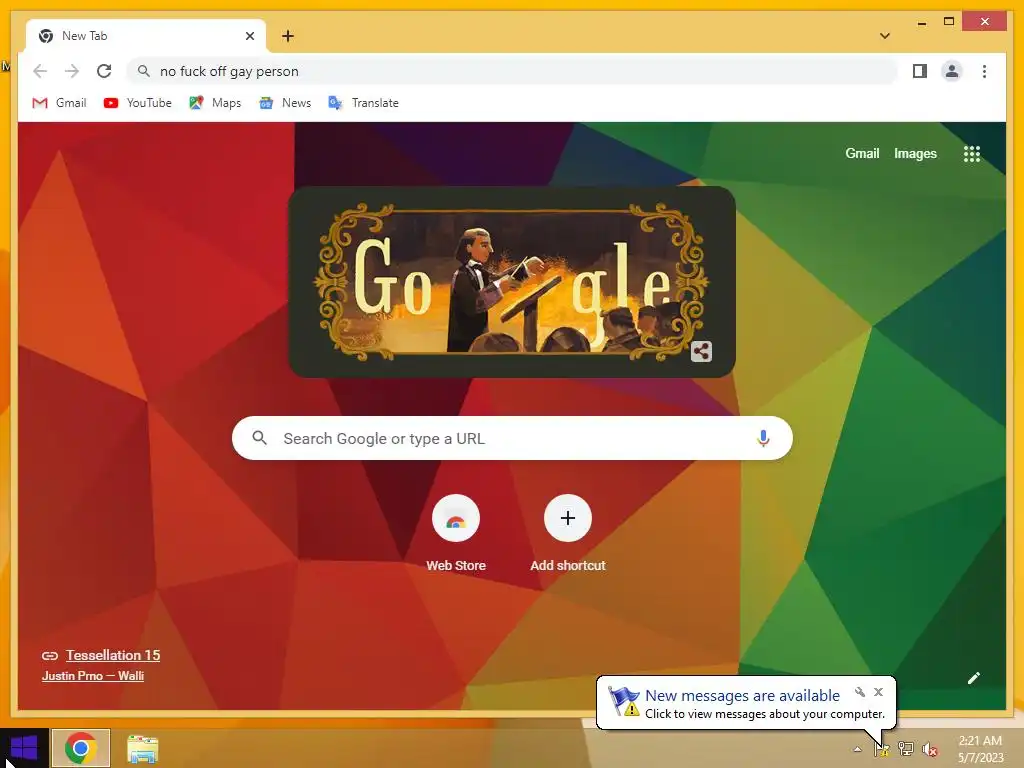This screenshot has width=1024, height=768.
Task: Open File Explorer from the taskbar
Action: pyautogui.click(x=142, y=749)
